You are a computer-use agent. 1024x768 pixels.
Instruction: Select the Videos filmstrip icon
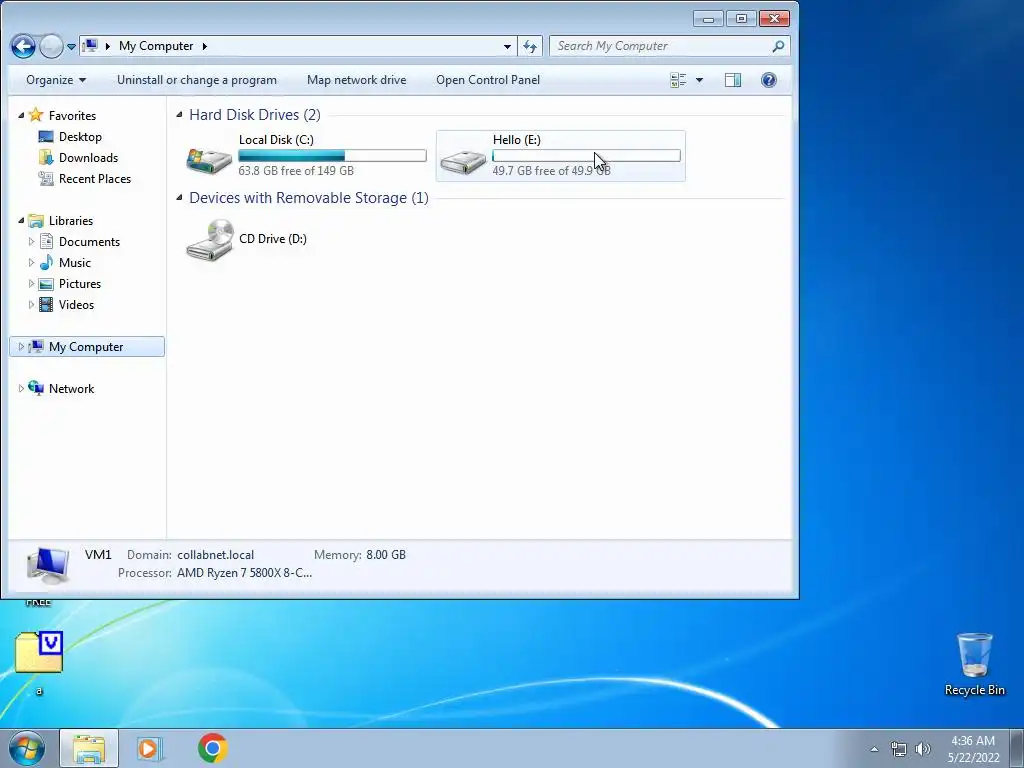[x=46, y=304]
